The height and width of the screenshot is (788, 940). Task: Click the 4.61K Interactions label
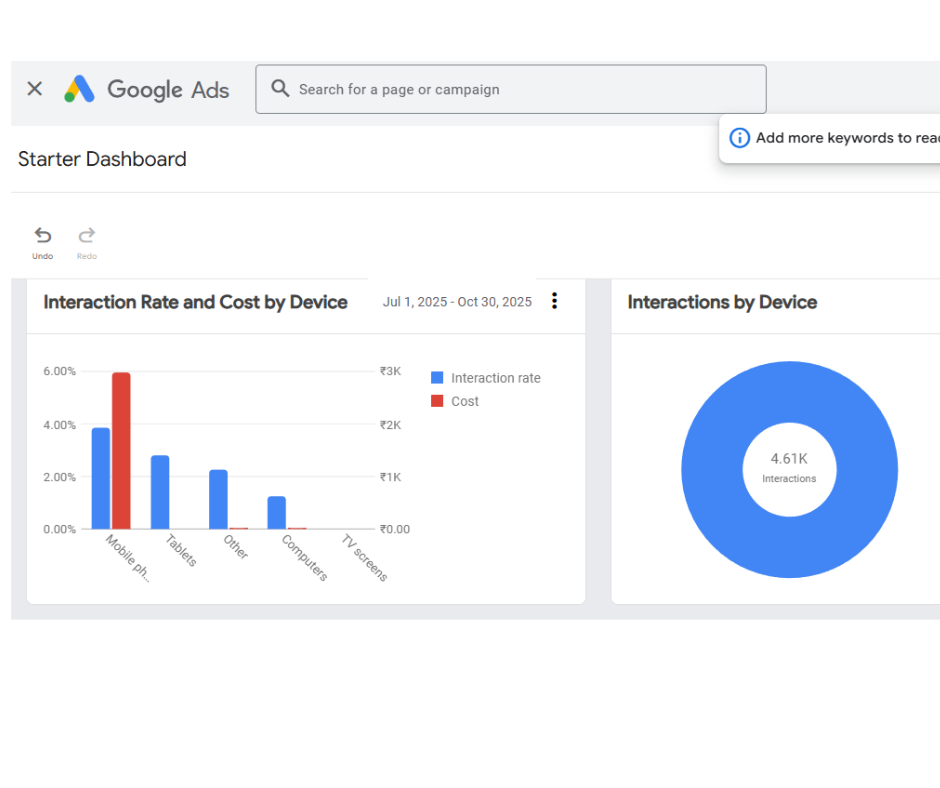pyautogui.click(x=789, y=466)
